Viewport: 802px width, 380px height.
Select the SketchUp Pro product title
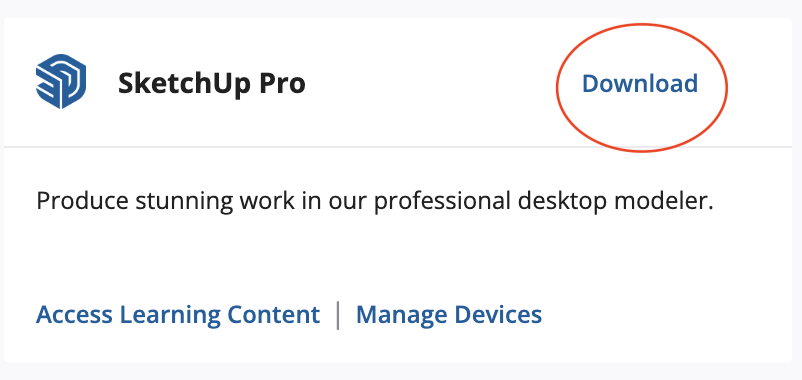(212, 83)
